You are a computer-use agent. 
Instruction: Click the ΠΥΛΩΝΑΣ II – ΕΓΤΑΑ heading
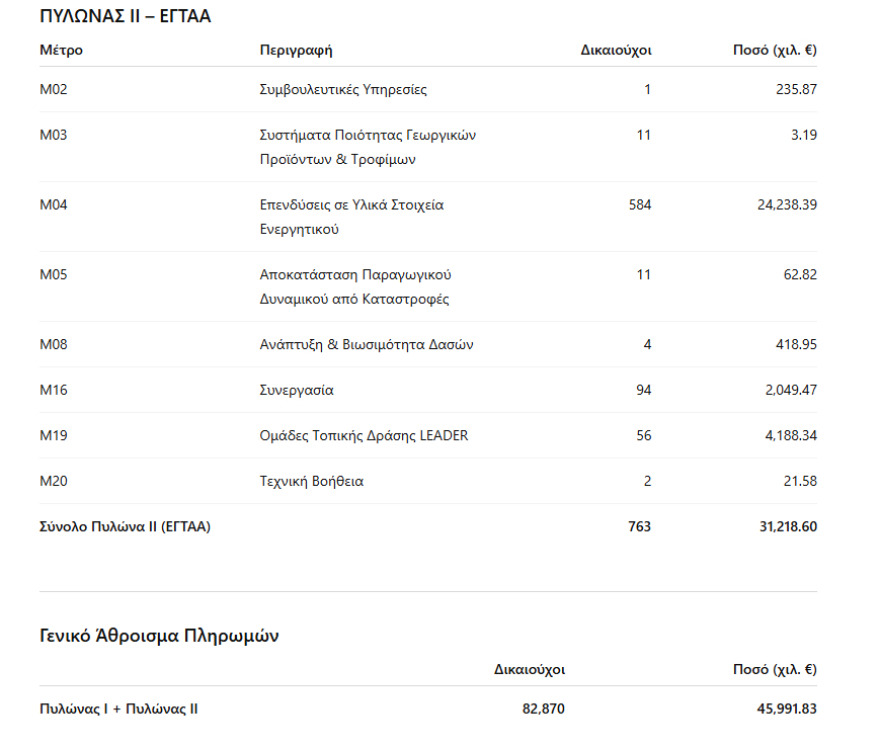125,16
